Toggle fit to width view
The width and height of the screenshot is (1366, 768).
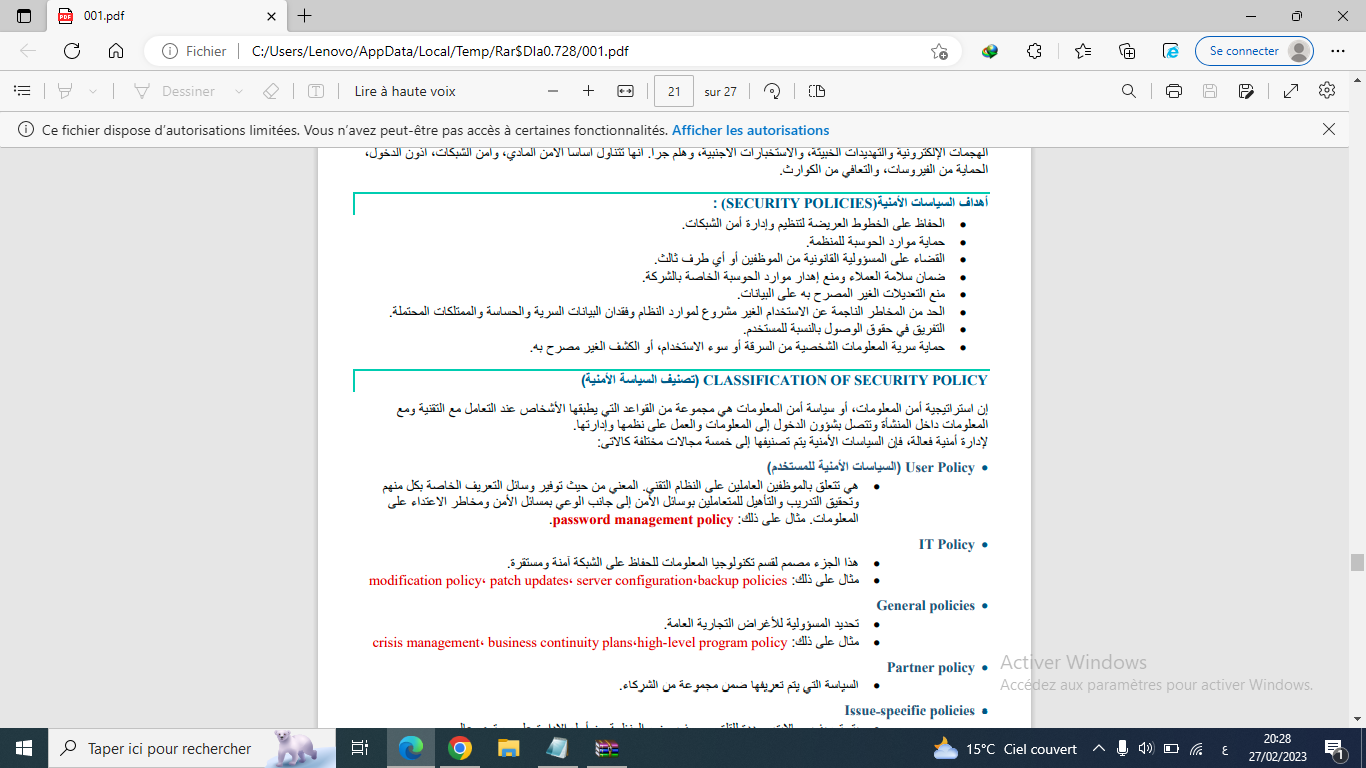(625, 91)
